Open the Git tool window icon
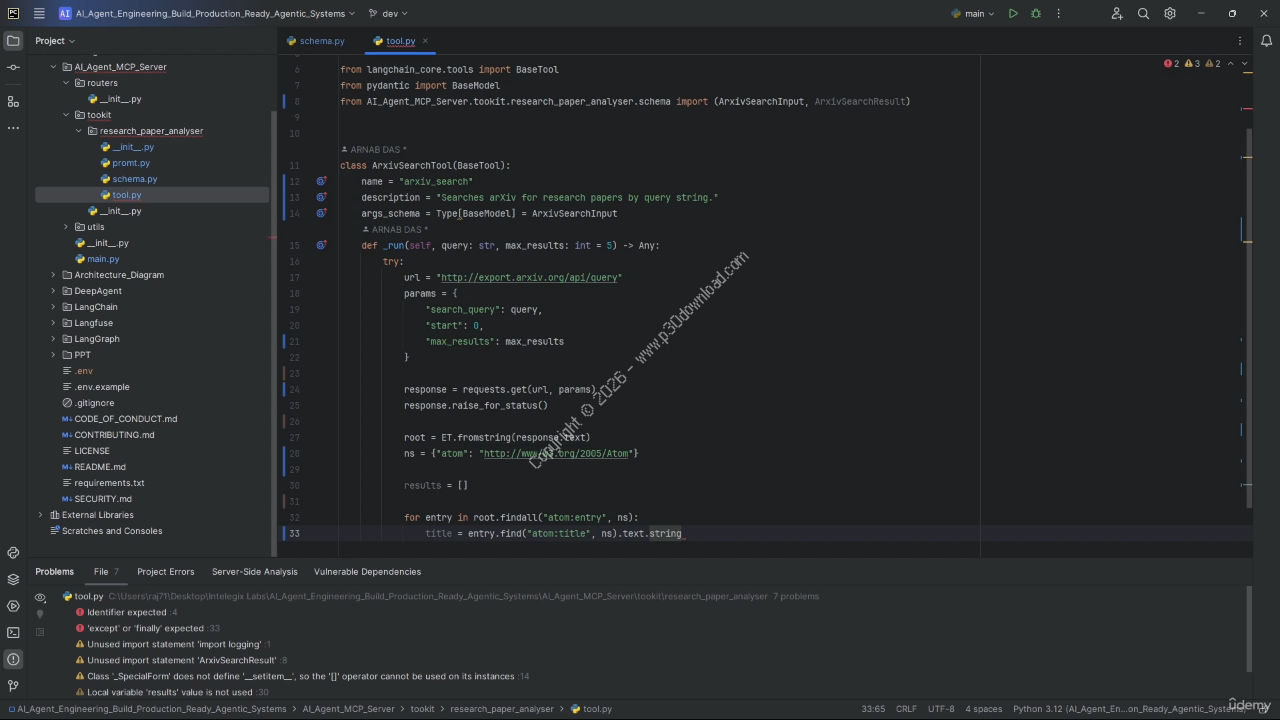This screenshot has width=1280, height=720. pyautogui.click(x=13, y=686)
